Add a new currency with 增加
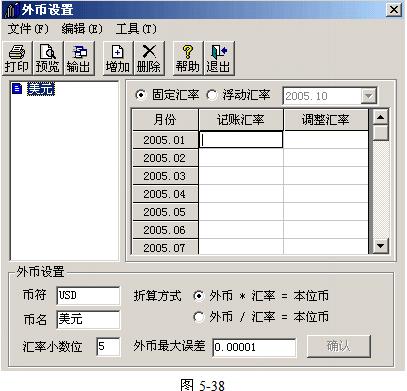 pos(118,58)
